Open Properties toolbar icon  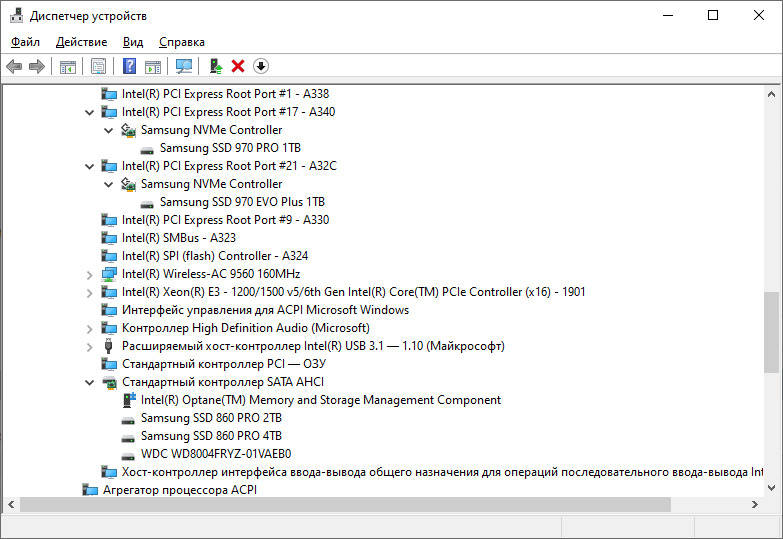click(x=98, y=66)
